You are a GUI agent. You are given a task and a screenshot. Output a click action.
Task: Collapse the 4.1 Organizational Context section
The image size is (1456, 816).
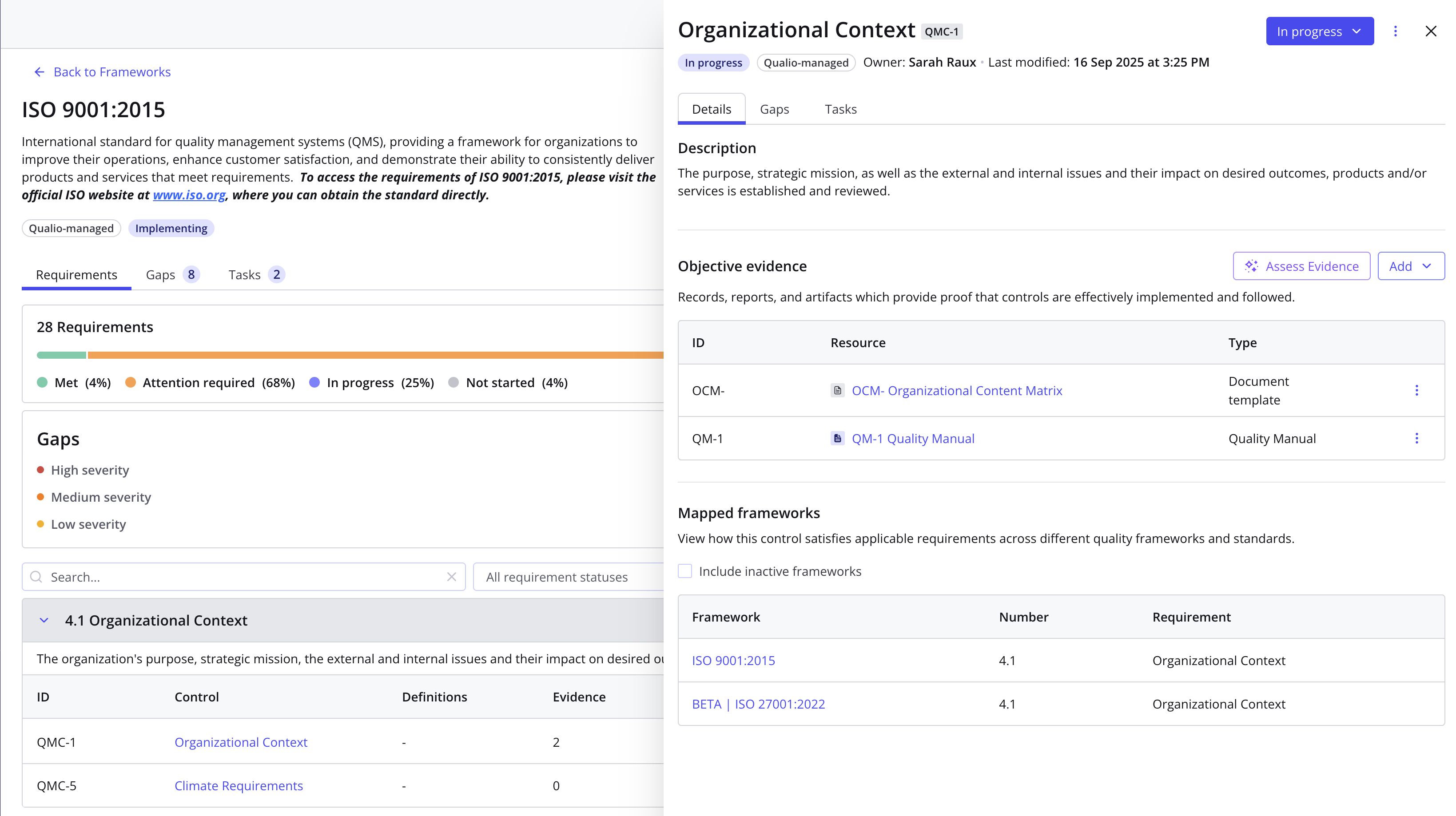pos(44,620)
